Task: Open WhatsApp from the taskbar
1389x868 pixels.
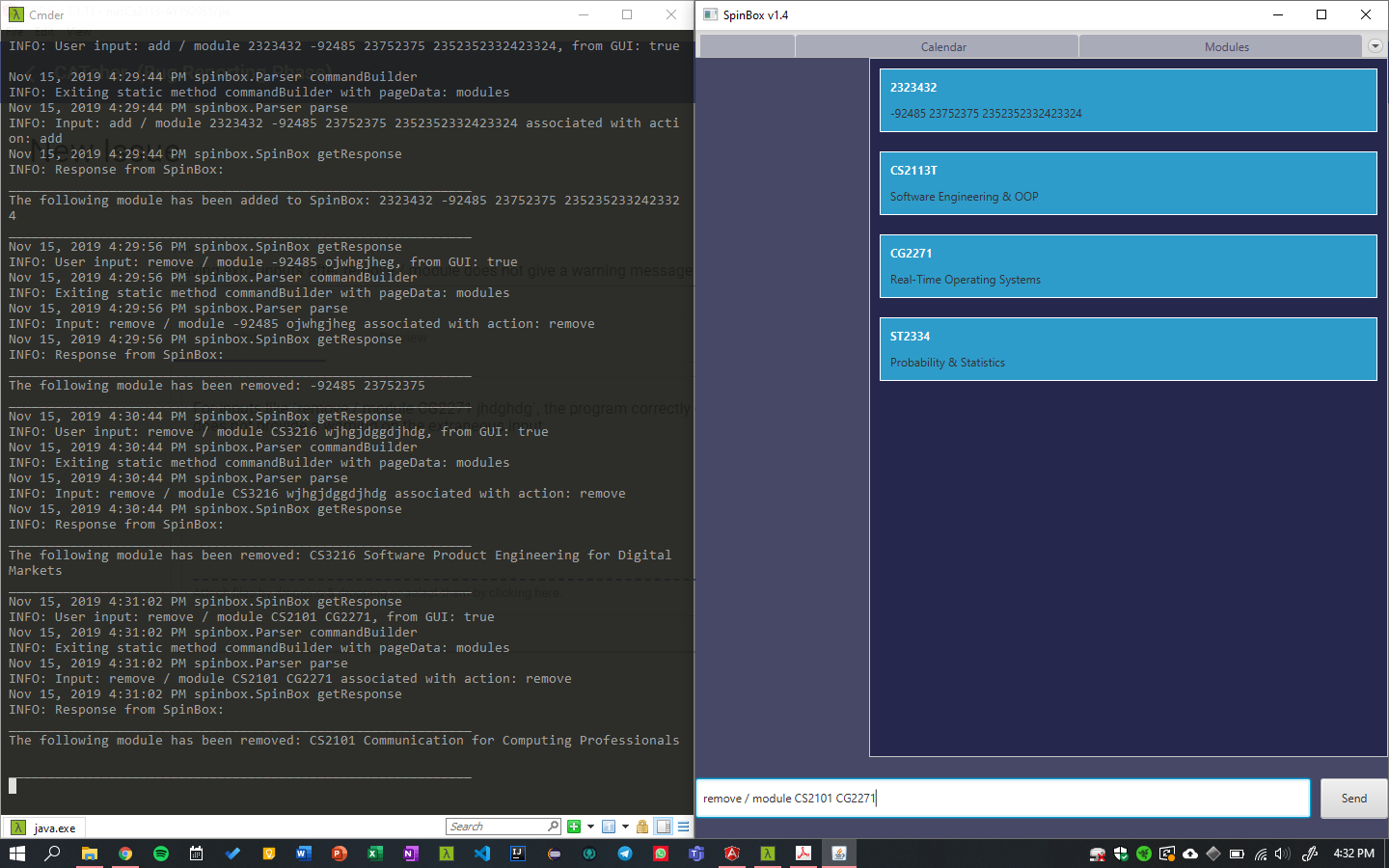Action: coord(661,854)
